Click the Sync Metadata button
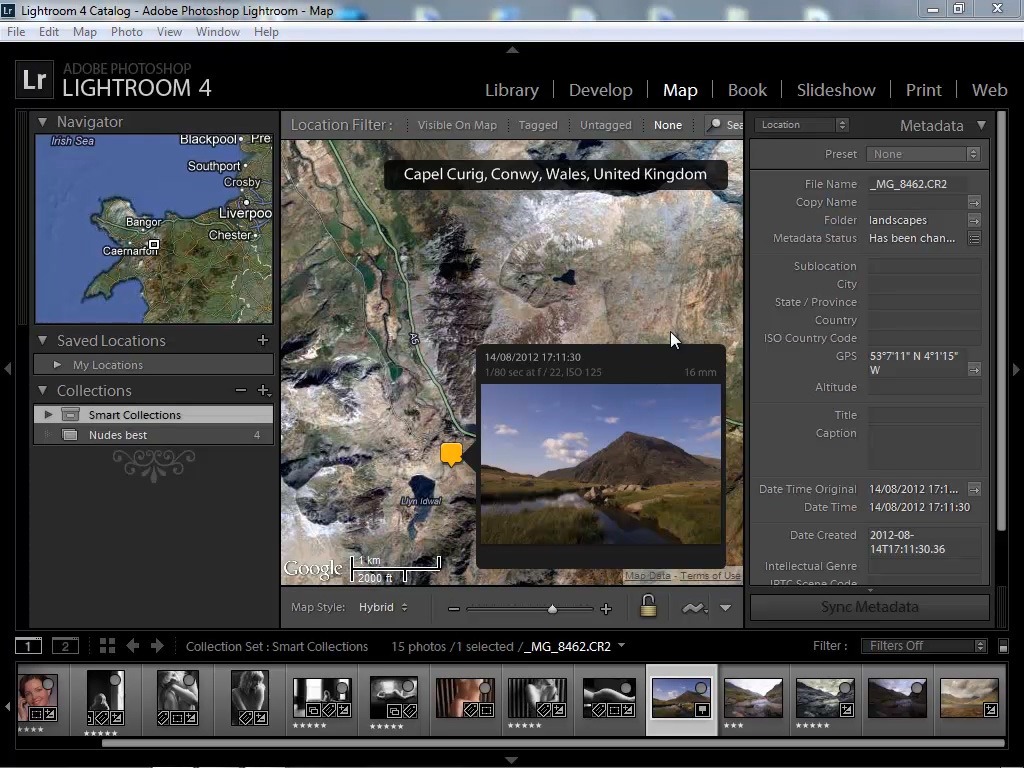 [x=869, y=607]
